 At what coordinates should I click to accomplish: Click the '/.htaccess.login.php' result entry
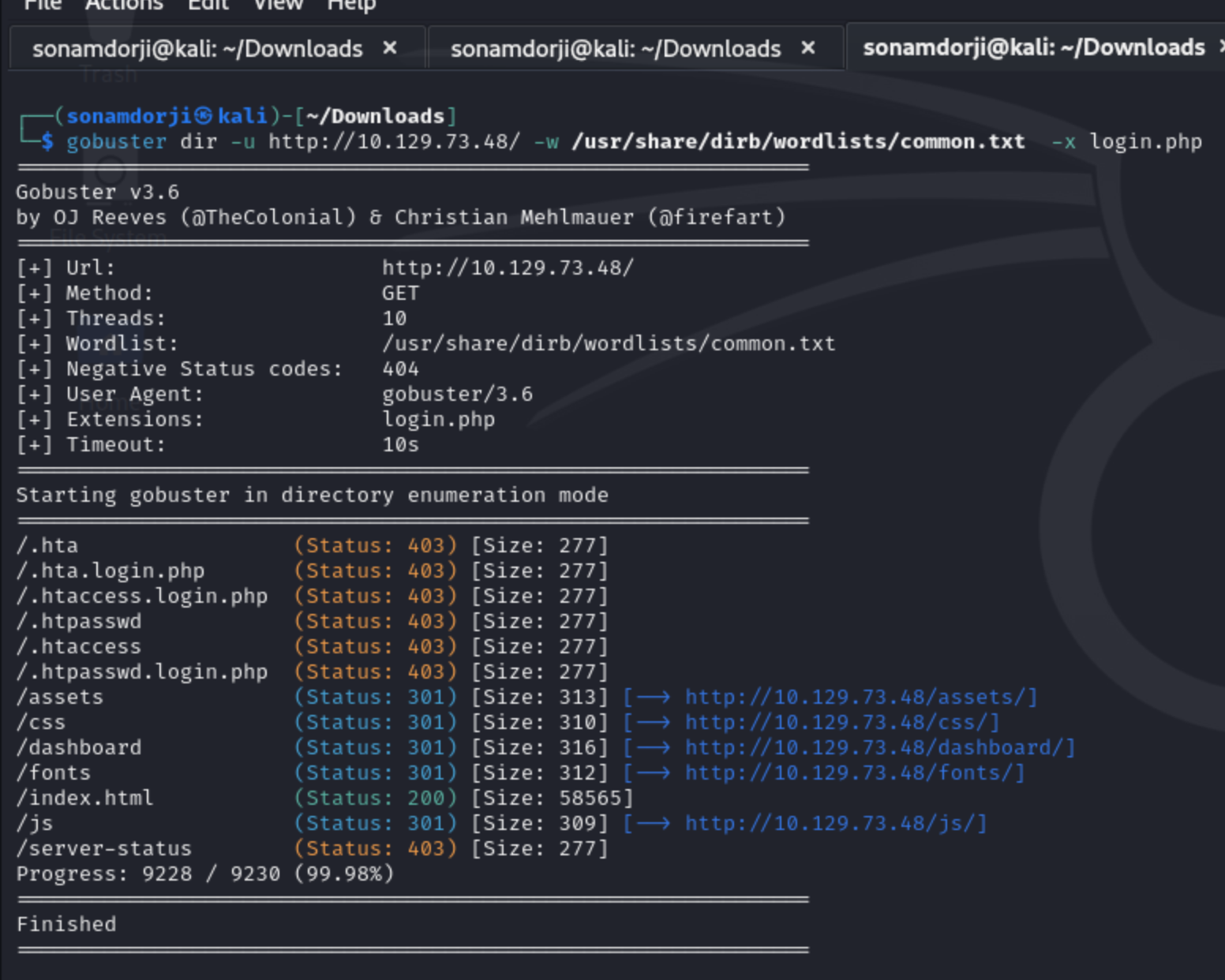coord(141,597)
